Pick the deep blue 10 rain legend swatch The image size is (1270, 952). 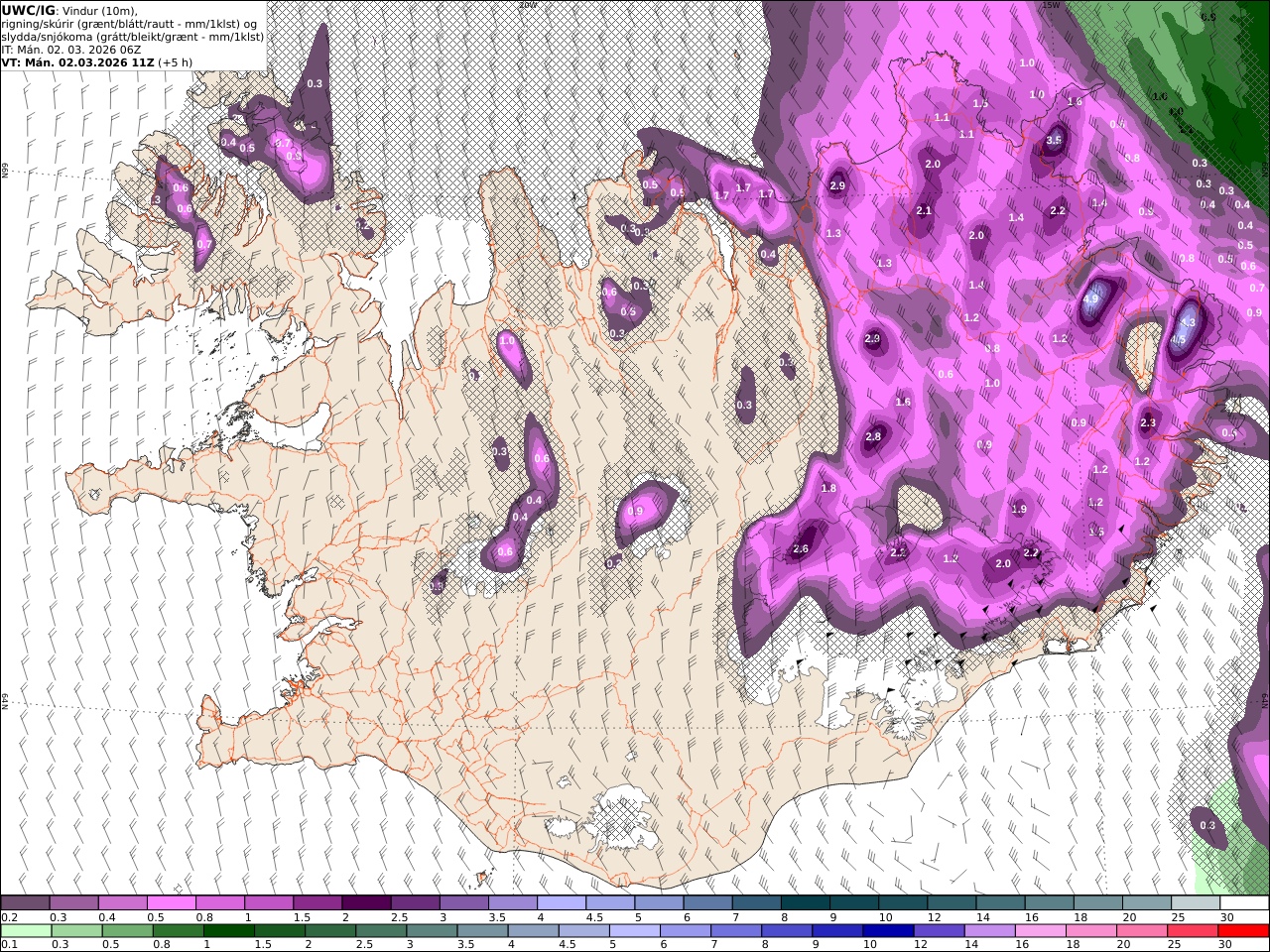click(x=888, y=930)
